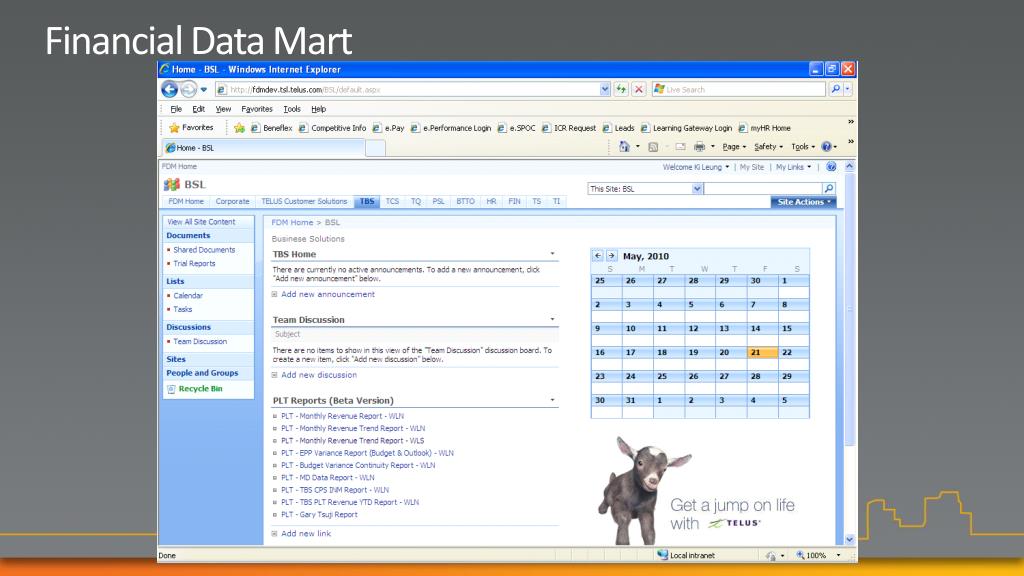The width and height of the screenshot is (1024, 576).
Task: Switch to the FIN navigation tab
Action: coord(515,201)
